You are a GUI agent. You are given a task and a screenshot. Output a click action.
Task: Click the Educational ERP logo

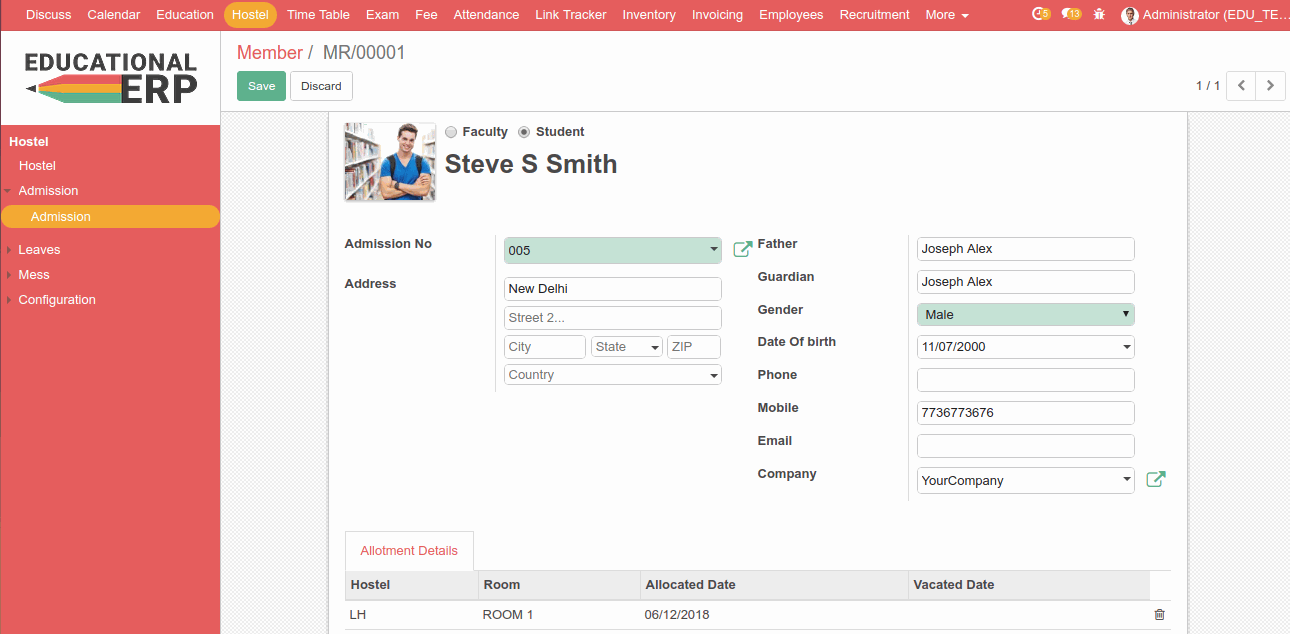(110, 78)
